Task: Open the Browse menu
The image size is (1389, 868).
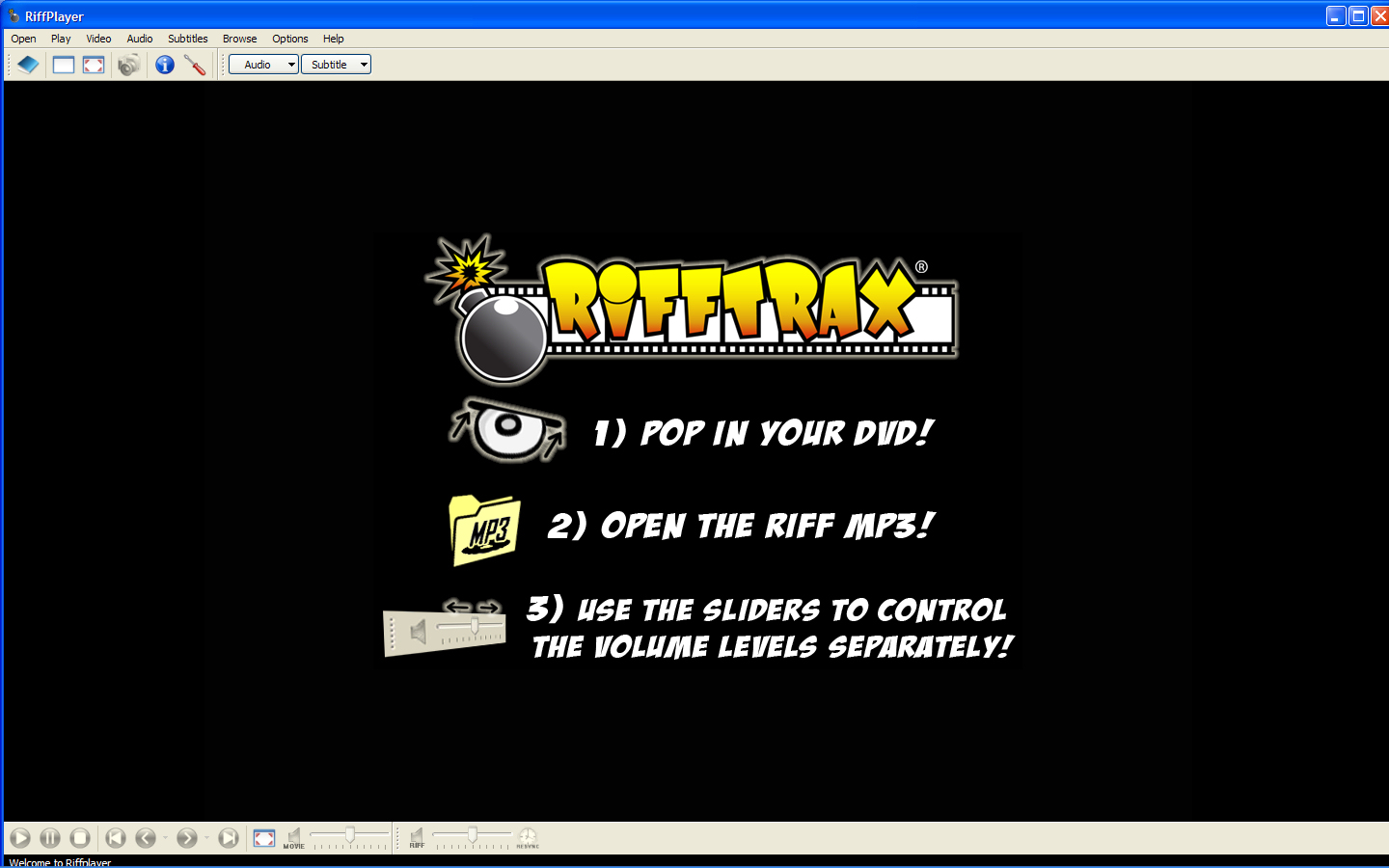Action: (x=239, y=39)
